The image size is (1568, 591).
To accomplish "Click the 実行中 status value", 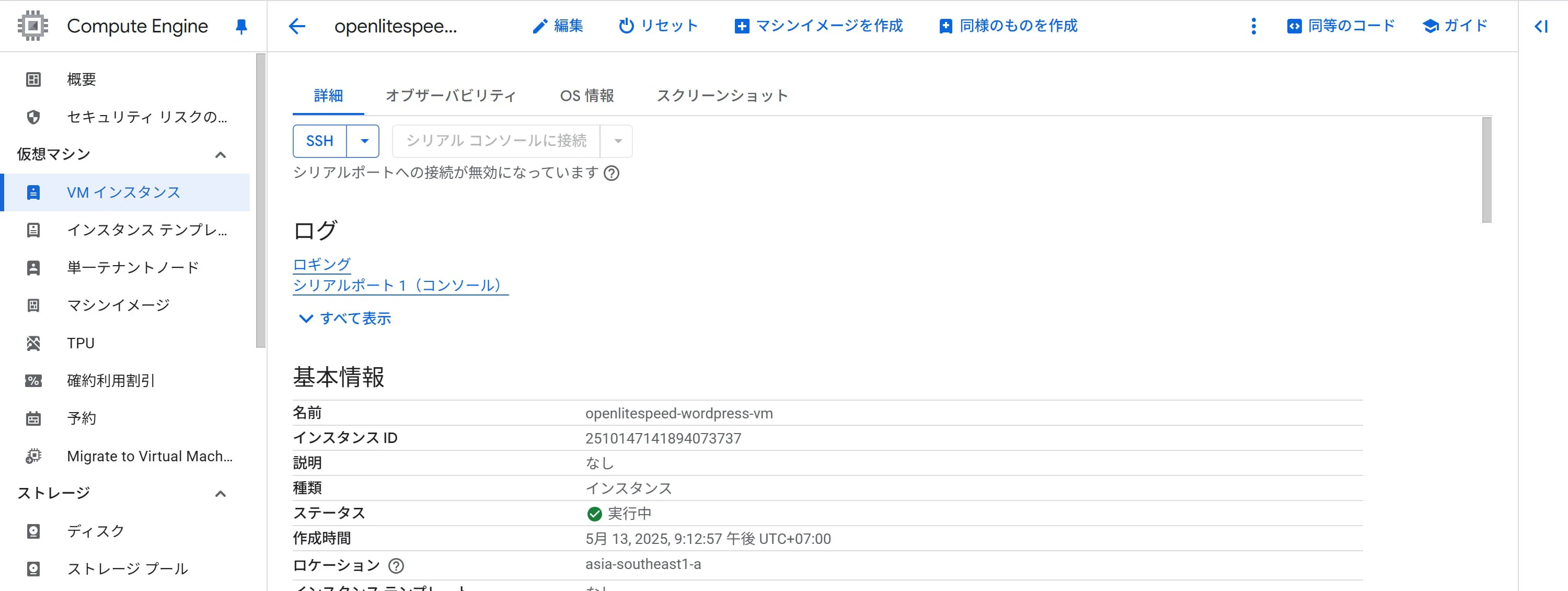I will [619, 514].
